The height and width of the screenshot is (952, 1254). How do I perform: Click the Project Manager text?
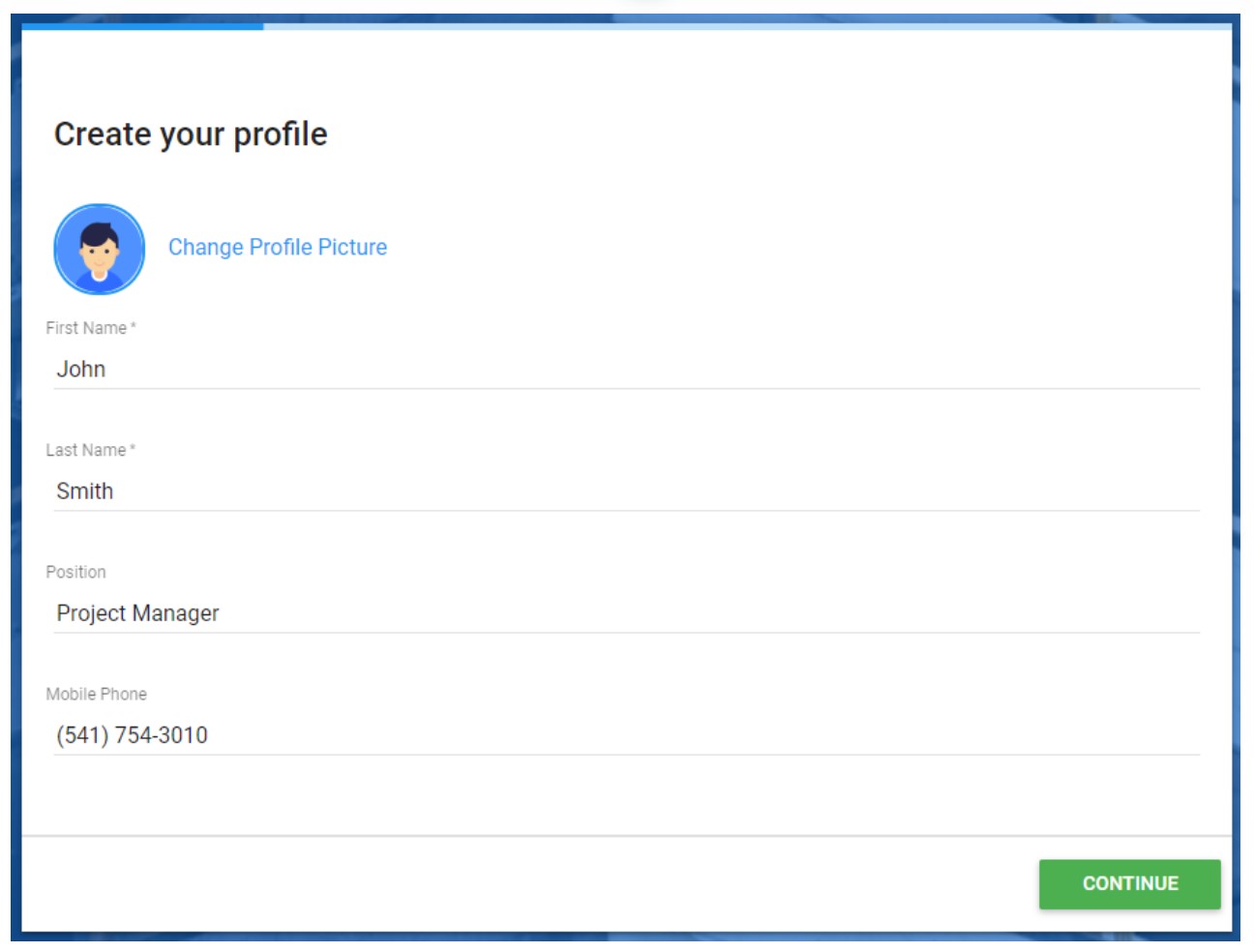point(137,613)
